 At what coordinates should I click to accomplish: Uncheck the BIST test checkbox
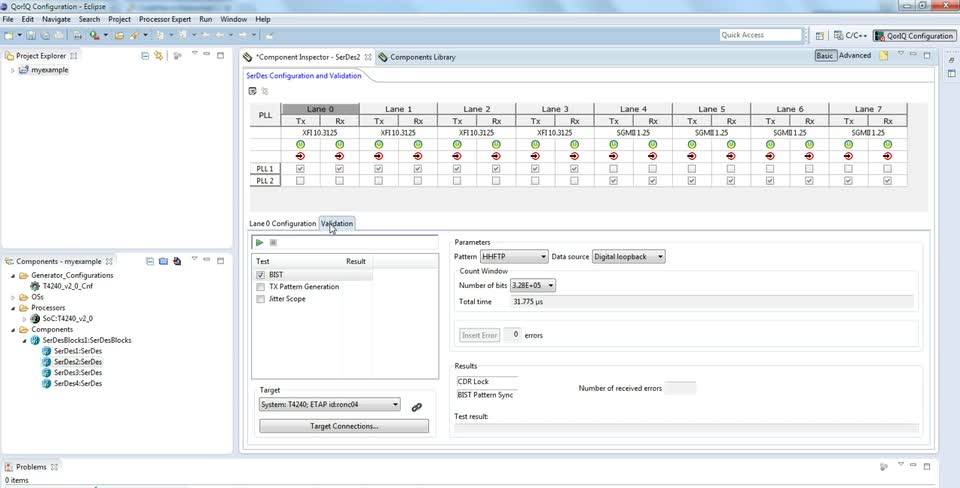261,274
